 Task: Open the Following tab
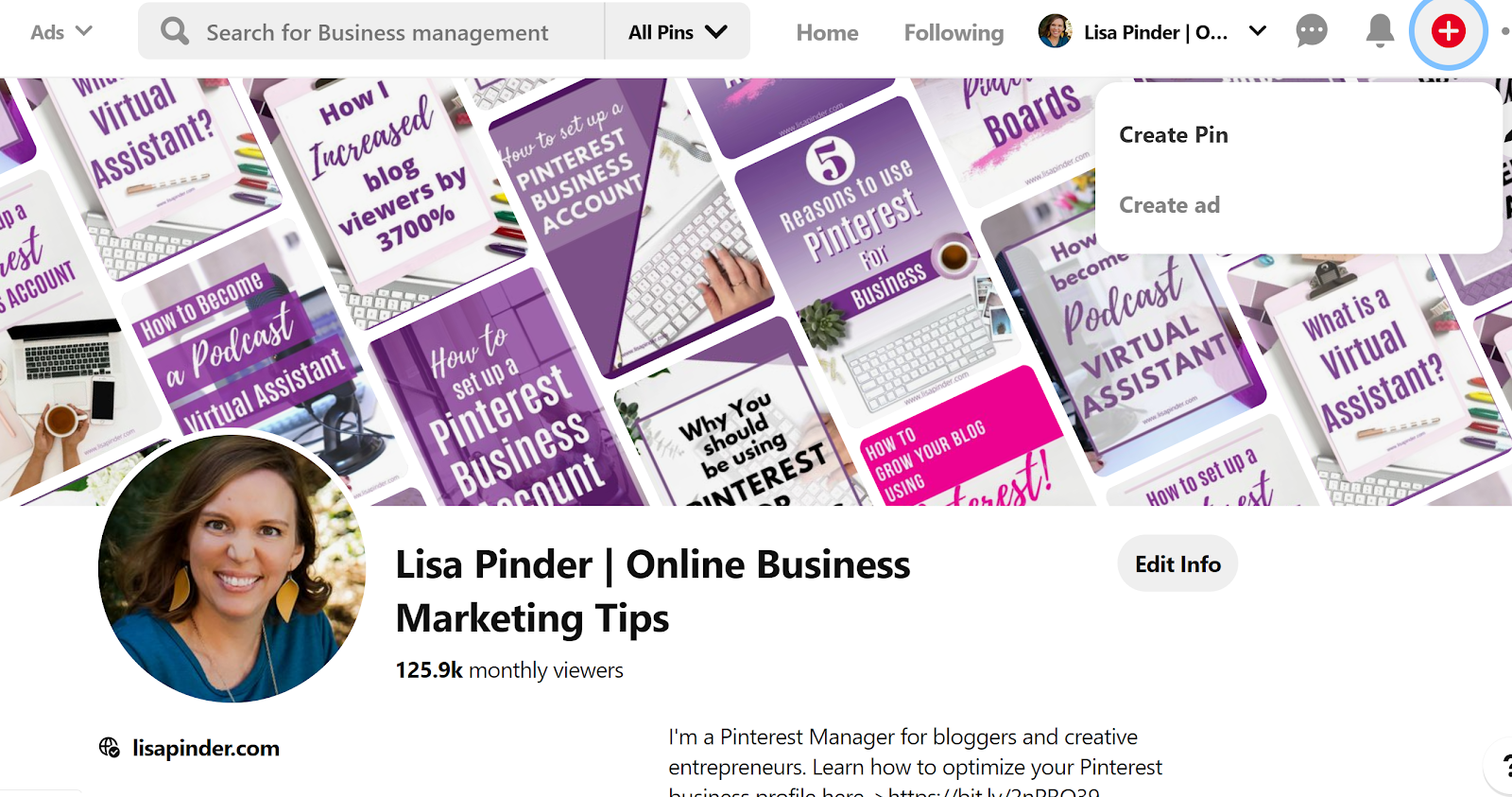click(954, 33)
